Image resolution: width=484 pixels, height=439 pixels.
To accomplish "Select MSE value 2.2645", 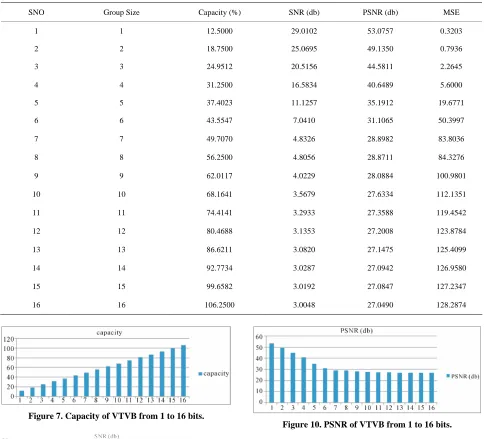I will (x=451, y=66).
